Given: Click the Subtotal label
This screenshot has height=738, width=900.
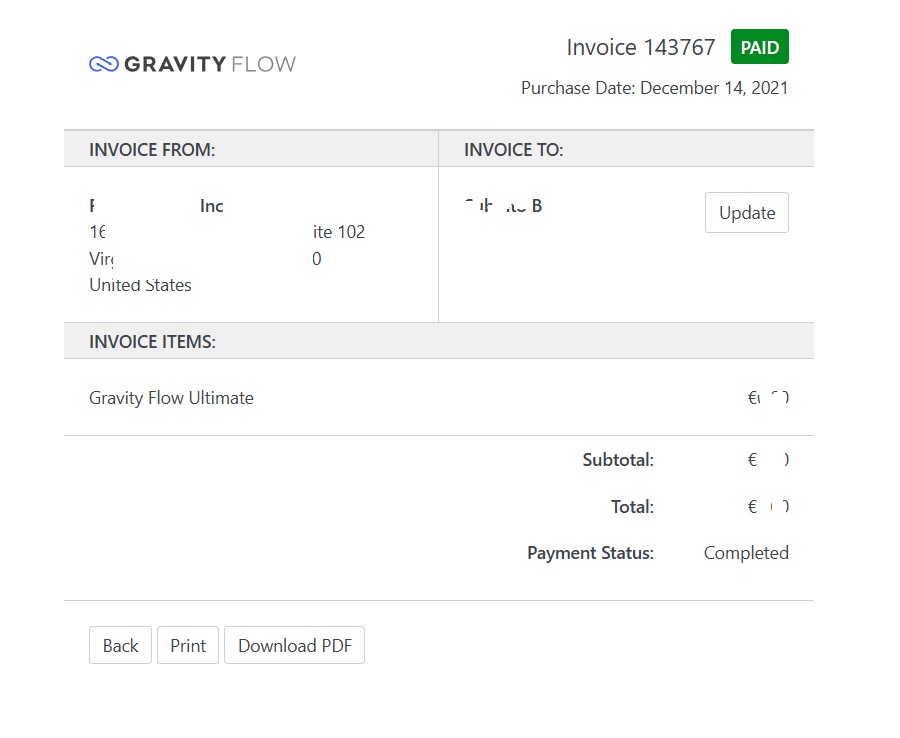Looking at the screenshot, I should (618, 460).
